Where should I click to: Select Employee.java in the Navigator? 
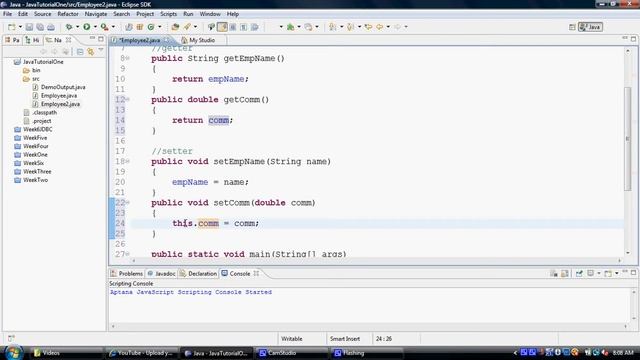click(59, 96)
